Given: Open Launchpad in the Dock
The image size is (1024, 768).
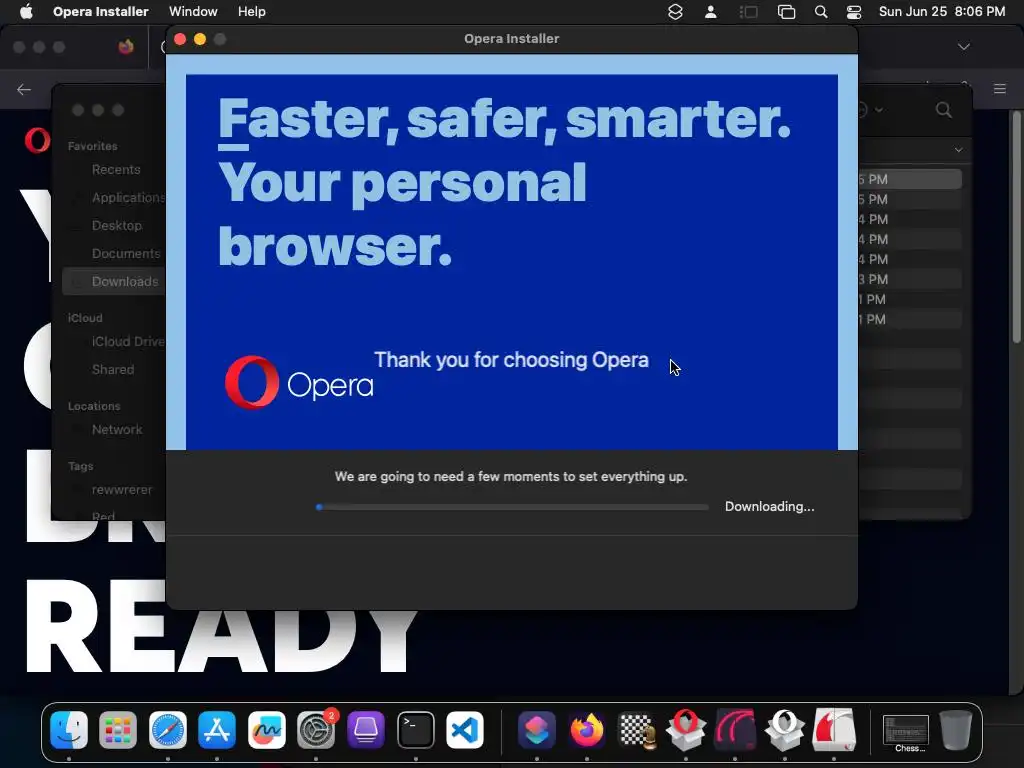Looking at the screenshot, I should (x=118, y=729).
